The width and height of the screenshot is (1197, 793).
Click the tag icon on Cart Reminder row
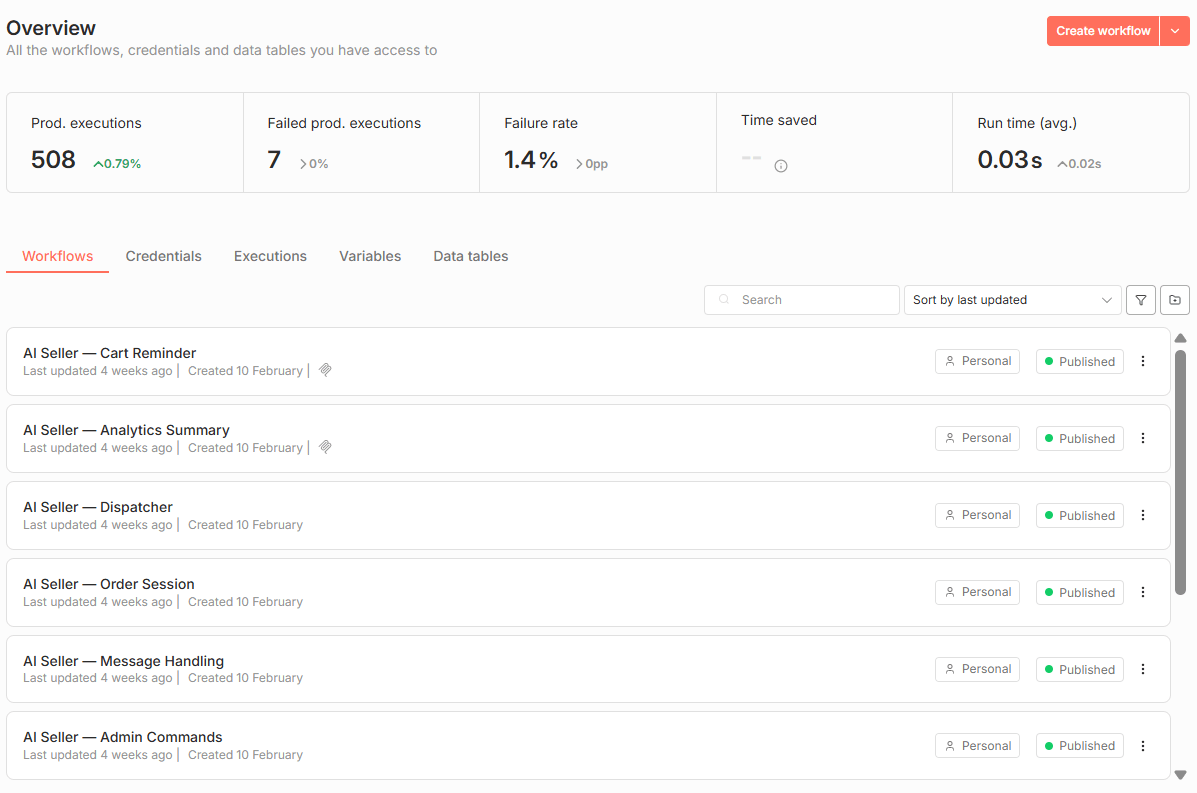[325, 370]
